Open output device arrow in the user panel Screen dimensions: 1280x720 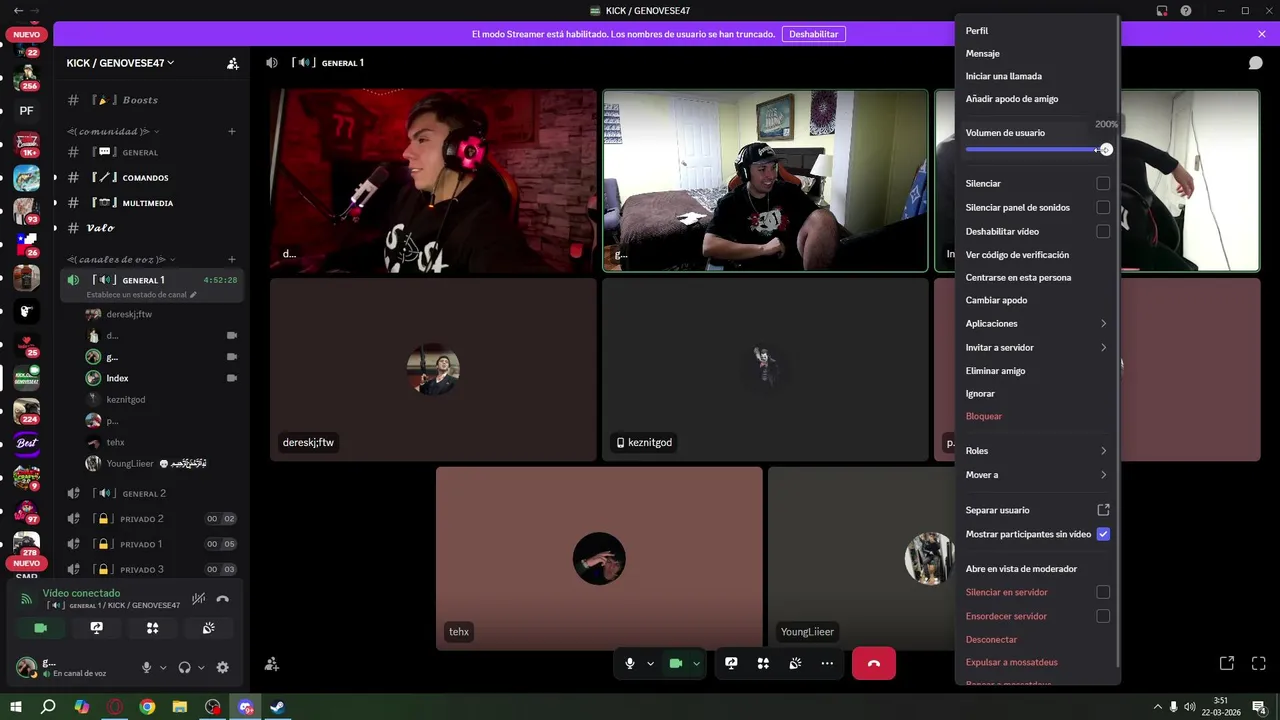pos(201,667)
